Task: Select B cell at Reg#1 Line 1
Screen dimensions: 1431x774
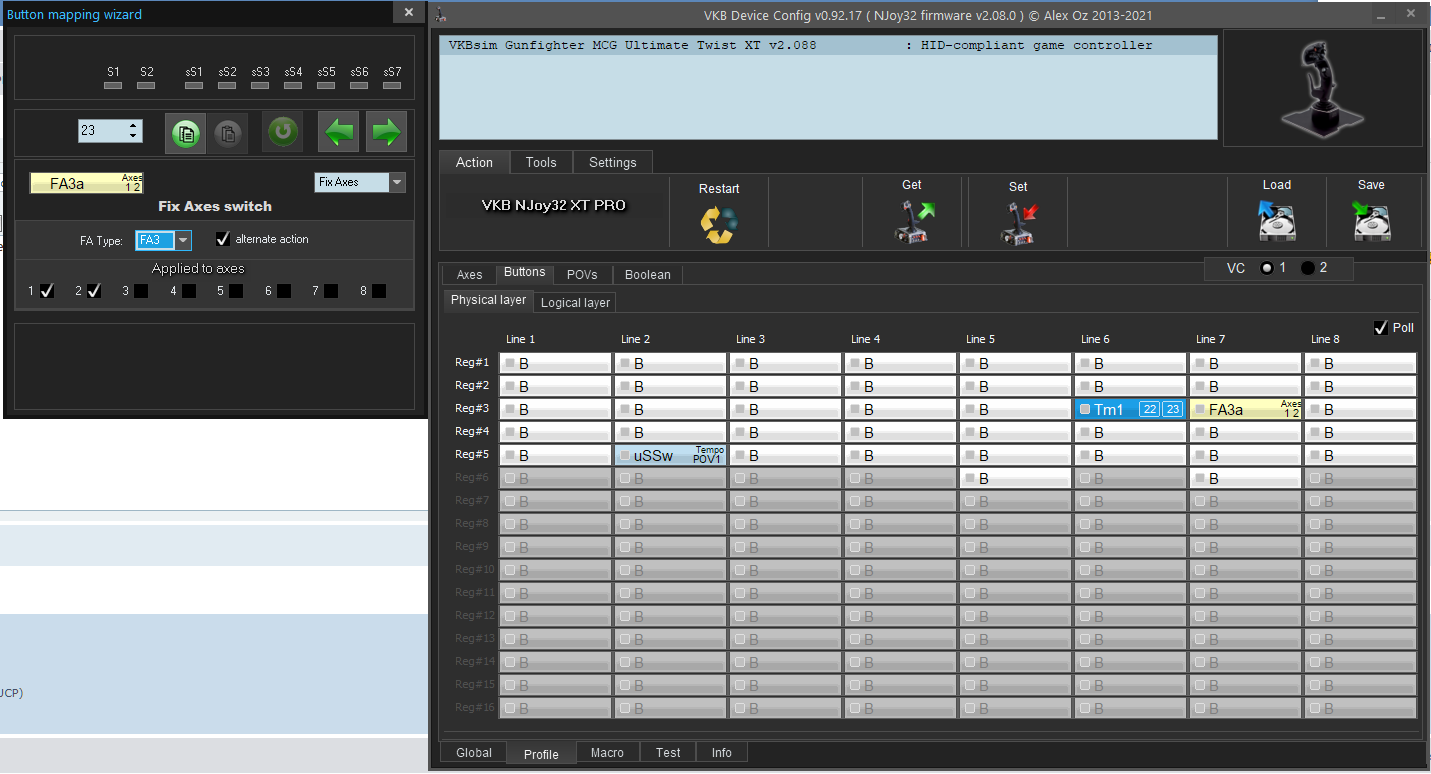Action: 556,363
